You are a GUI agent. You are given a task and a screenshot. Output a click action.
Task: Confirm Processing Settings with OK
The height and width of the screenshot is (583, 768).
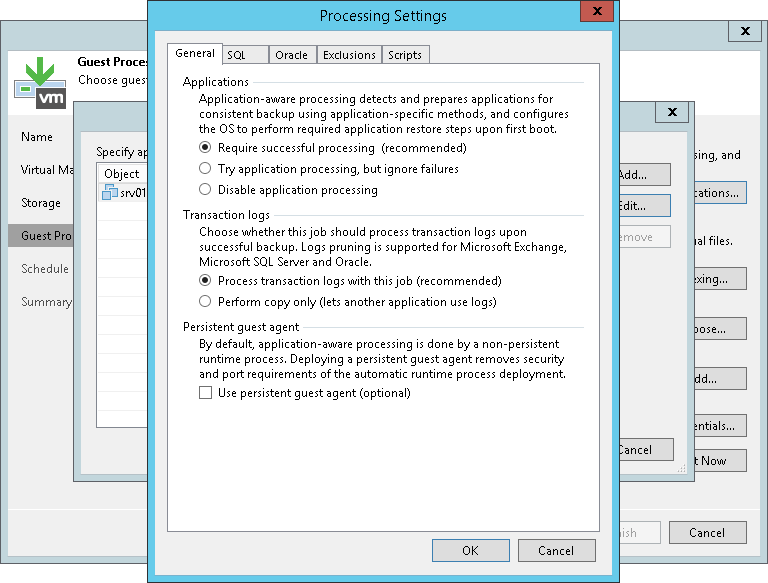470,551
